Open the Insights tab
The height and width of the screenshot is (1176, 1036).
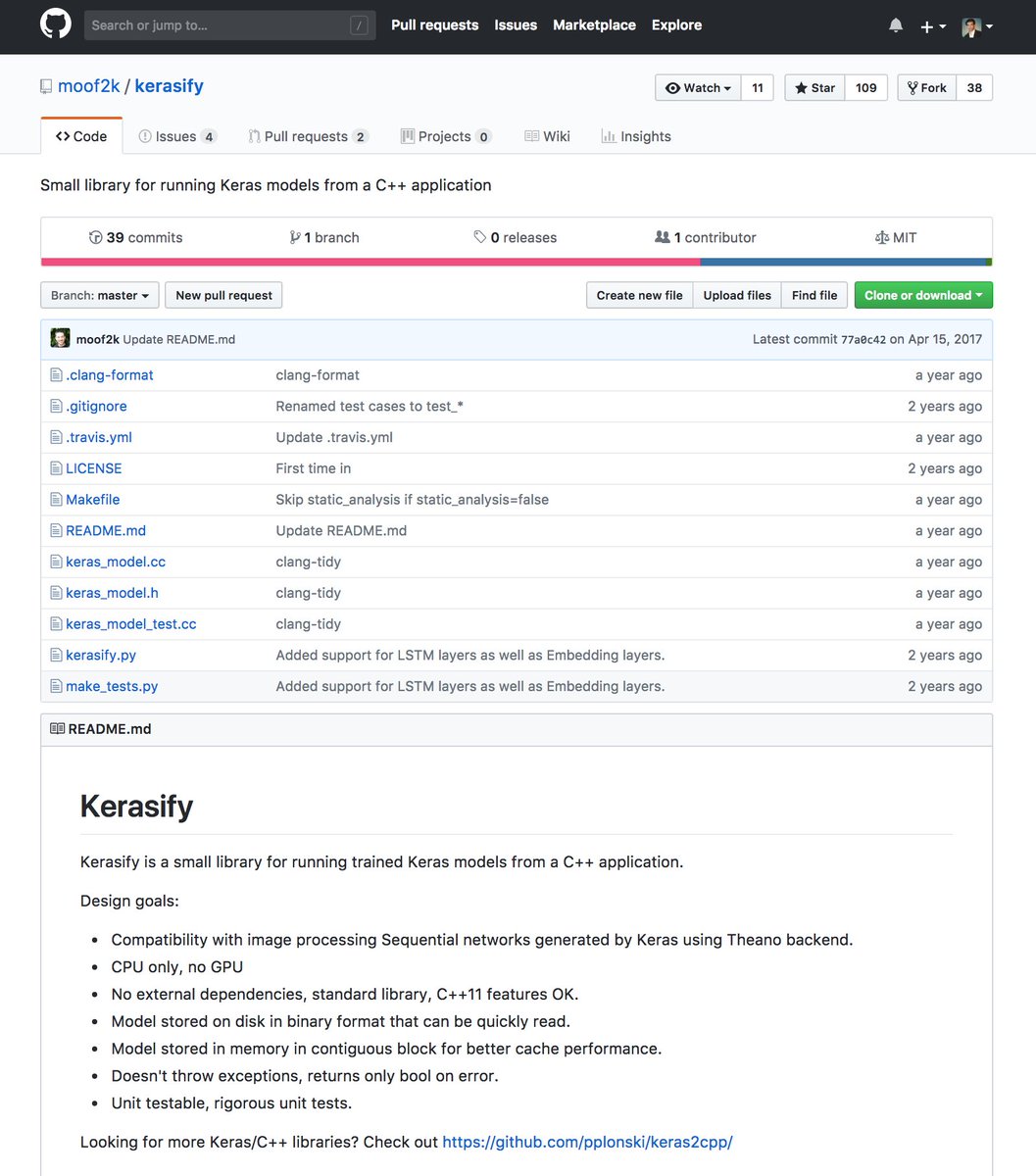tap(636, 136)
